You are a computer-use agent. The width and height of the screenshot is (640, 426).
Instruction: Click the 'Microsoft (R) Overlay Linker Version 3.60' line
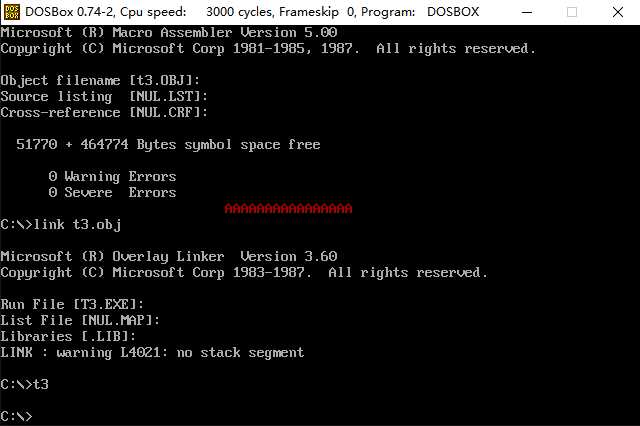[x=169, y=256]
